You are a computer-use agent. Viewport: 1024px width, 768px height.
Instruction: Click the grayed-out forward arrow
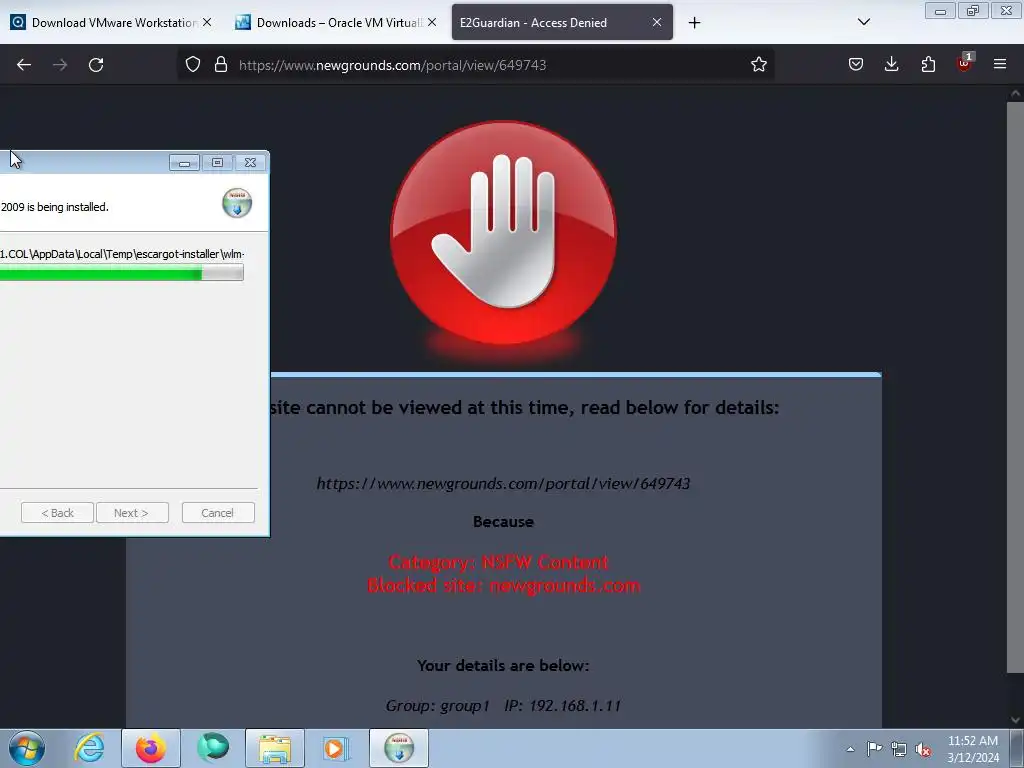pyautogui.click(x=60, y=65)
